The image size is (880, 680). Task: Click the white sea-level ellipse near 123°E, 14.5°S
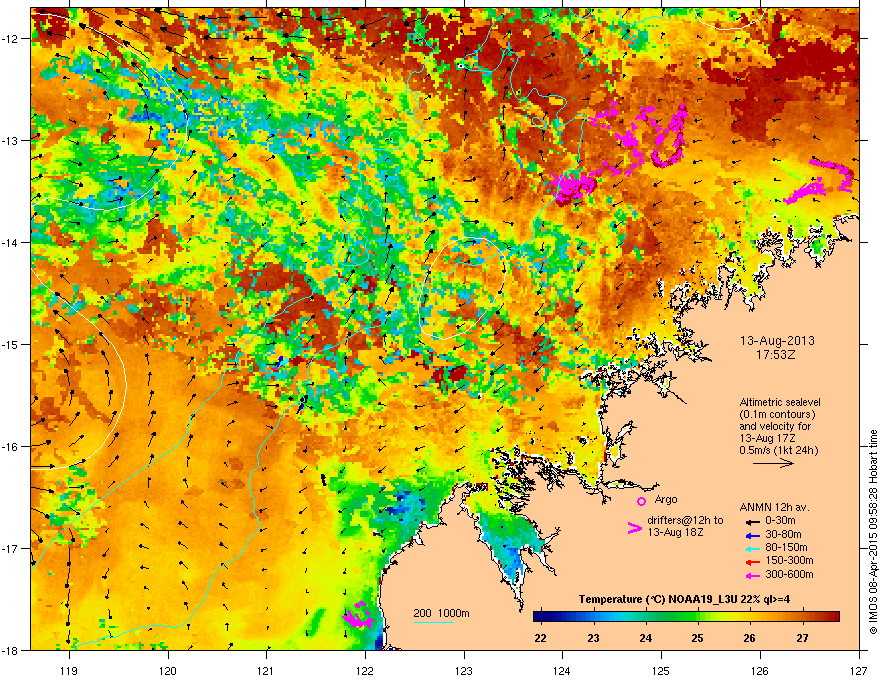pos(463,288)
